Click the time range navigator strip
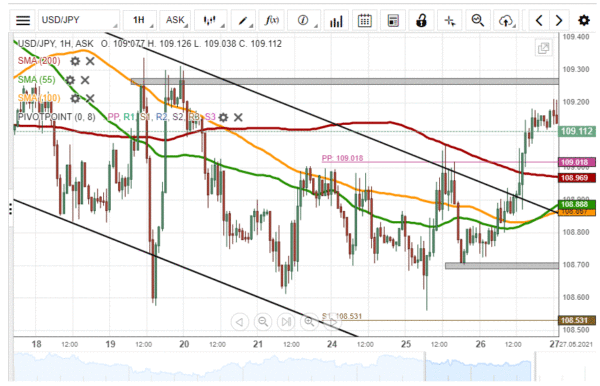Screen dimensions: 600x386 tap(286, 366)
